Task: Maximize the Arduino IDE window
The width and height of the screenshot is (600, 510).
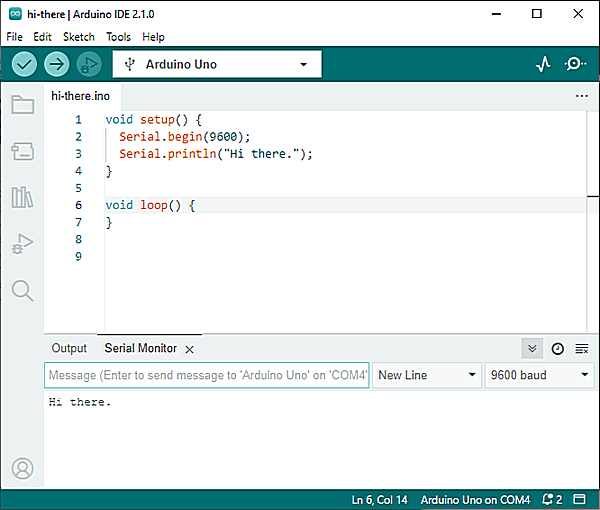Action: (x=537, y=14)
